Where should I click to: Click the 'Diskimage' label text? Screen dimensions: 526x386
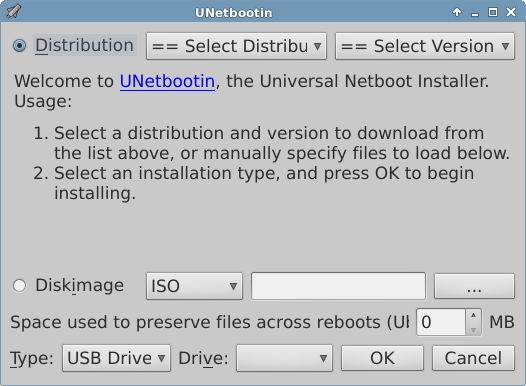click(80, 286)
